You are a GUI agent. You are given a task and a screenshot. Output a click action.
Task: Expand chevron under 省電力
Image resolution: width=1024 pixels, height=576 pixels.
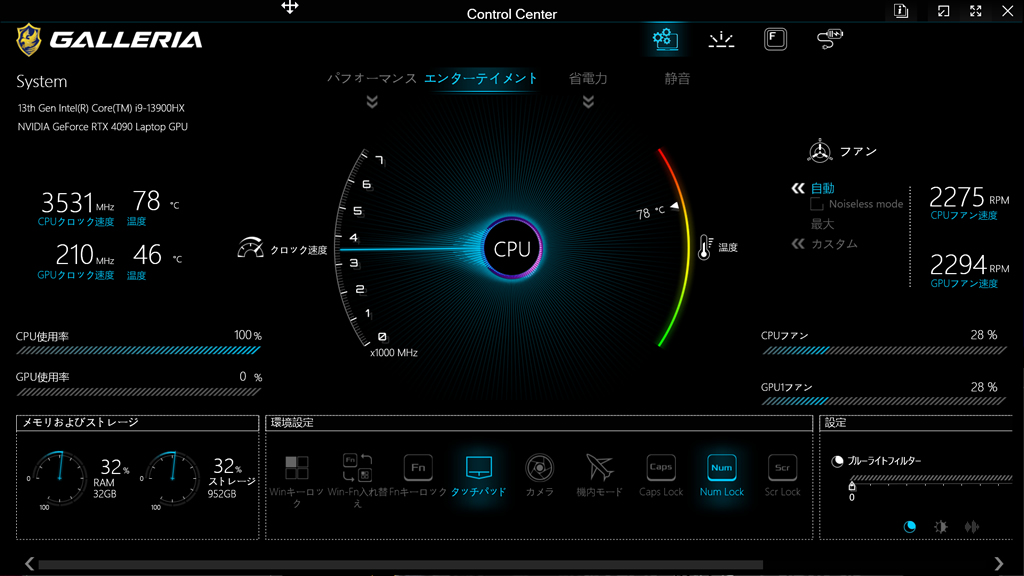(588, 102)
